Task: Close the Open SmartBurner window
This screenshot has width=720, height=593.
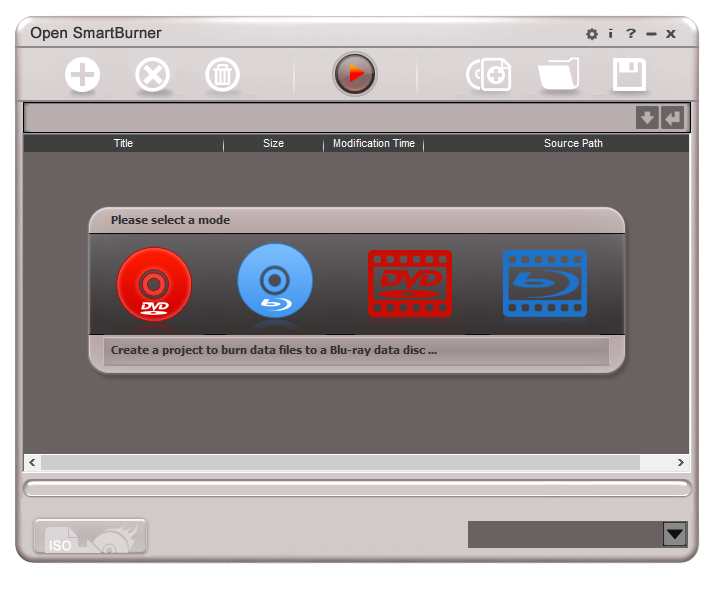Action: (671, 34)
